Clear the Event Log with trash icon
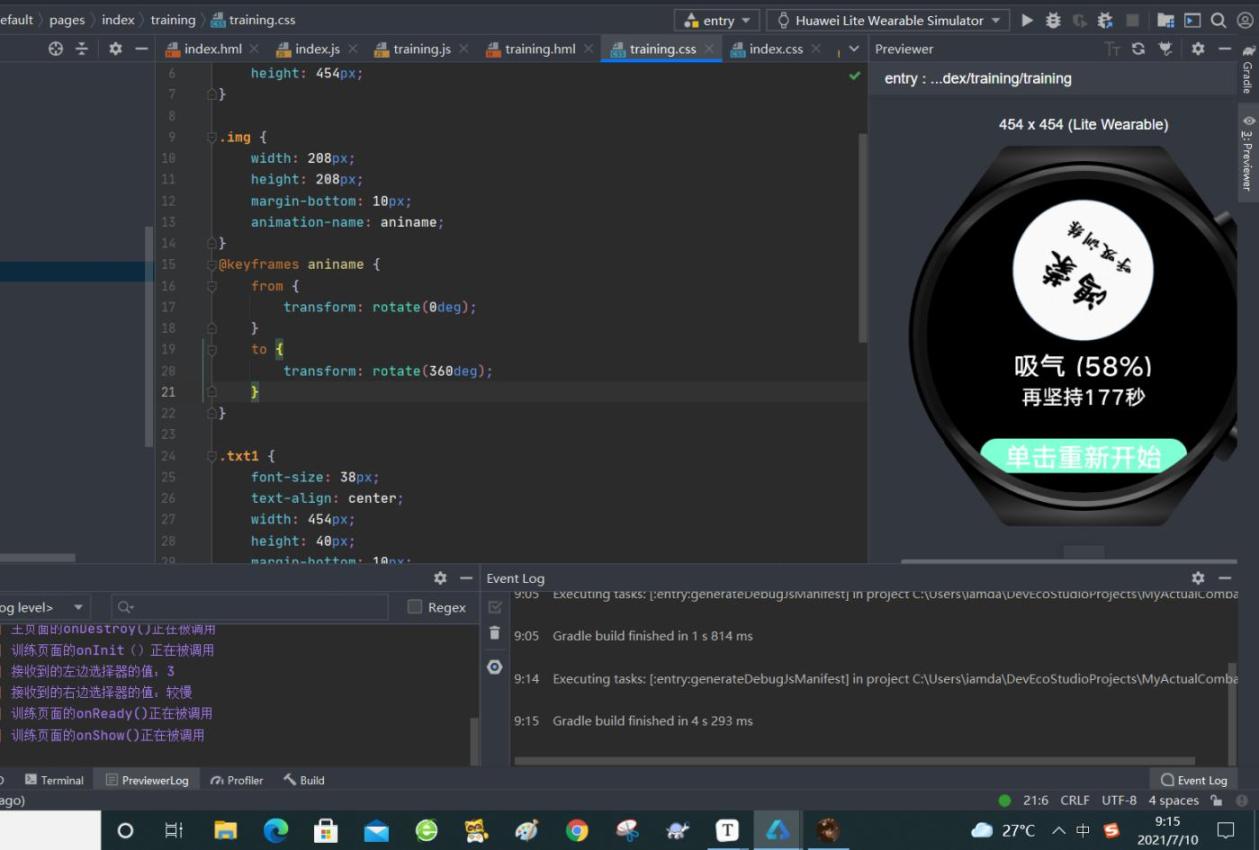 point(494,633)
